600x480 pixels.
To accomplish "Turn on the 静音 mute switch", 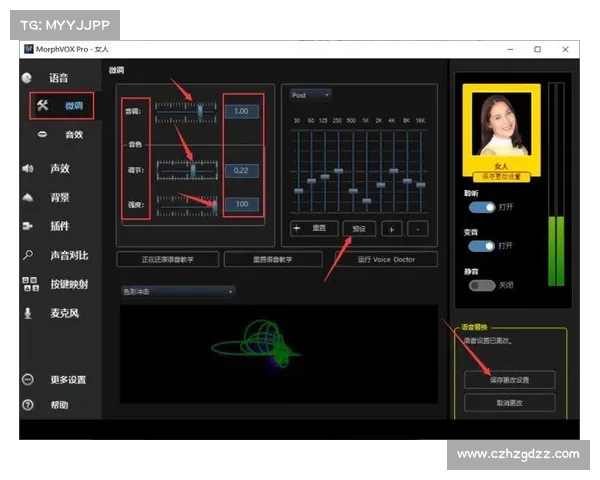I will click(482, 286).
